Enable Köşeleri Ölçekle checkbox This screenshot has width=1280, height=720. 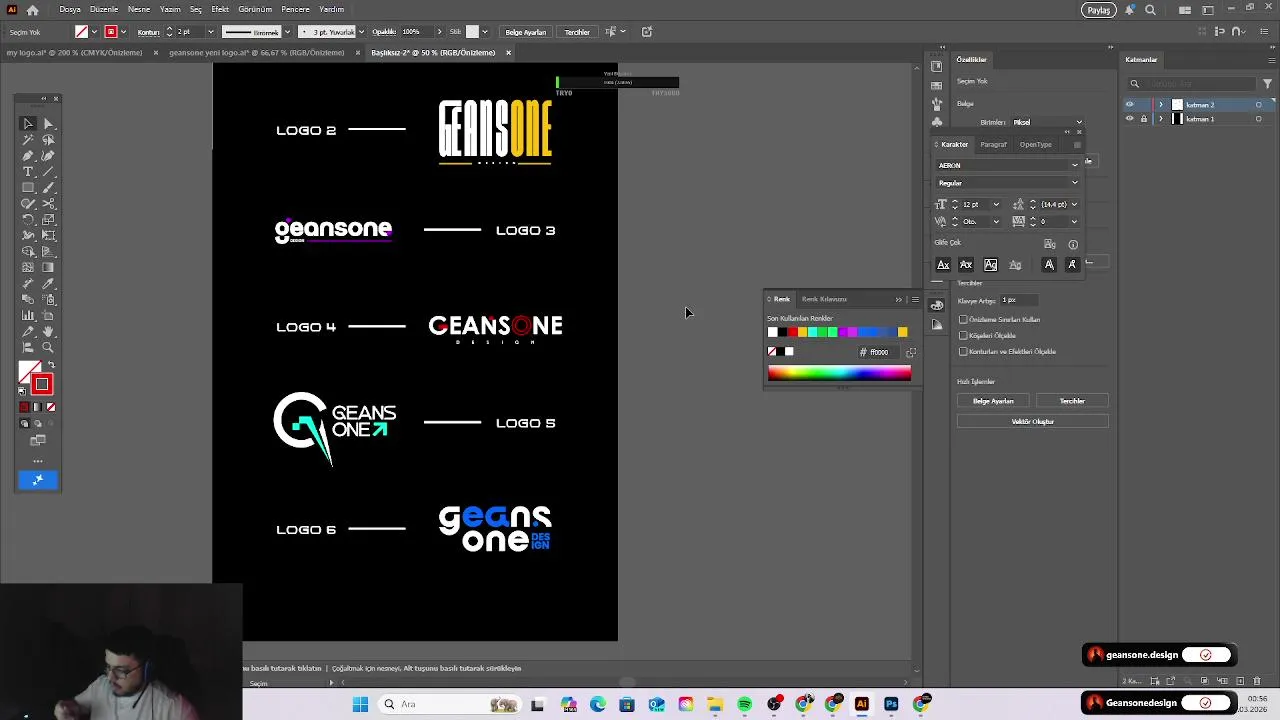(963, 336)
